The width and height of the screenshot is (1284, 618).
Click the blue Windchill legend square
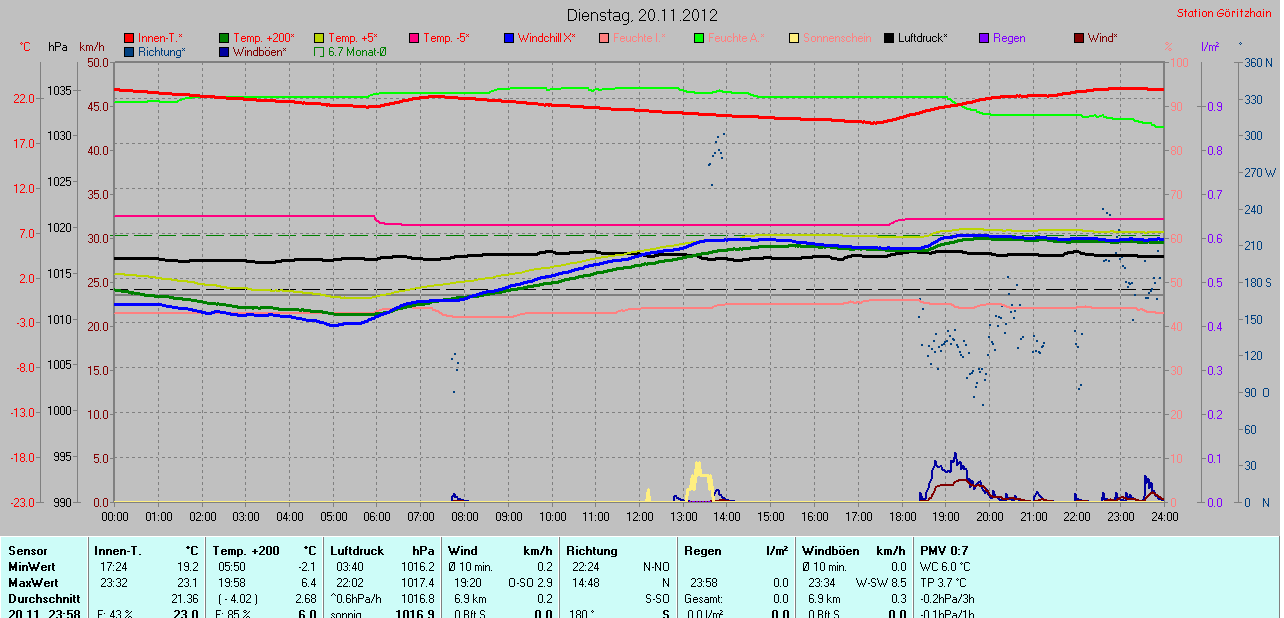[x=509, y=38]
